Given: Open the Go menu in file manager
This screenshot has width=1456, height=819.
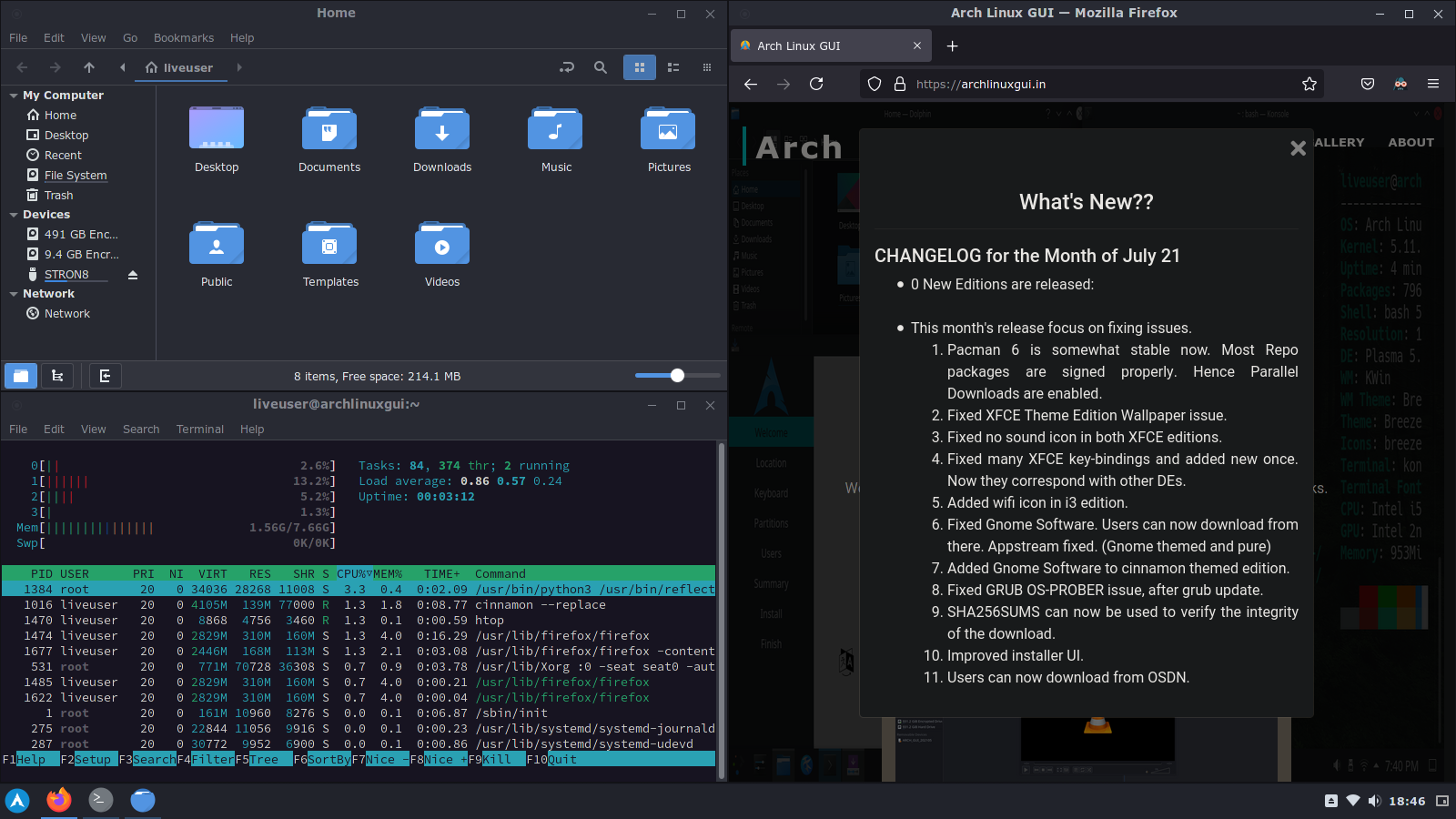Looking at the screenshot, I should tap(130, 38).
